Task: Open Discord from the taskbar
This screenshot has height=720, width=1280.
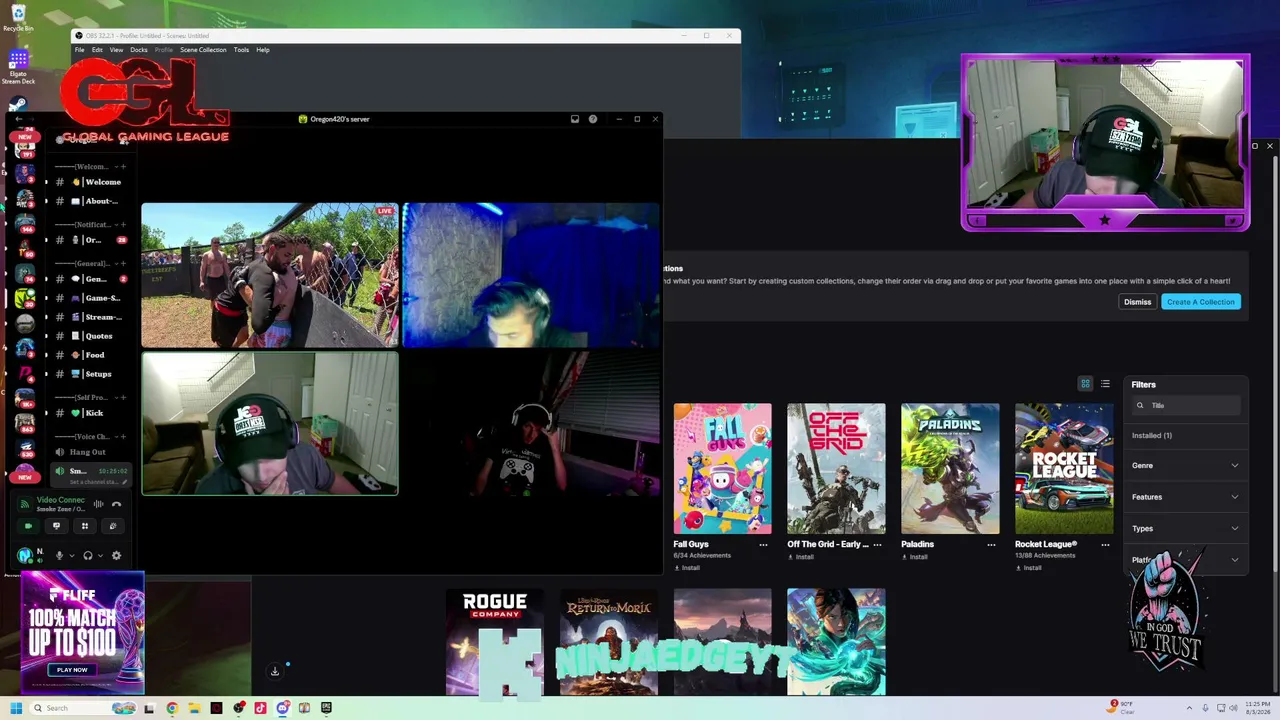Action: 282,708
